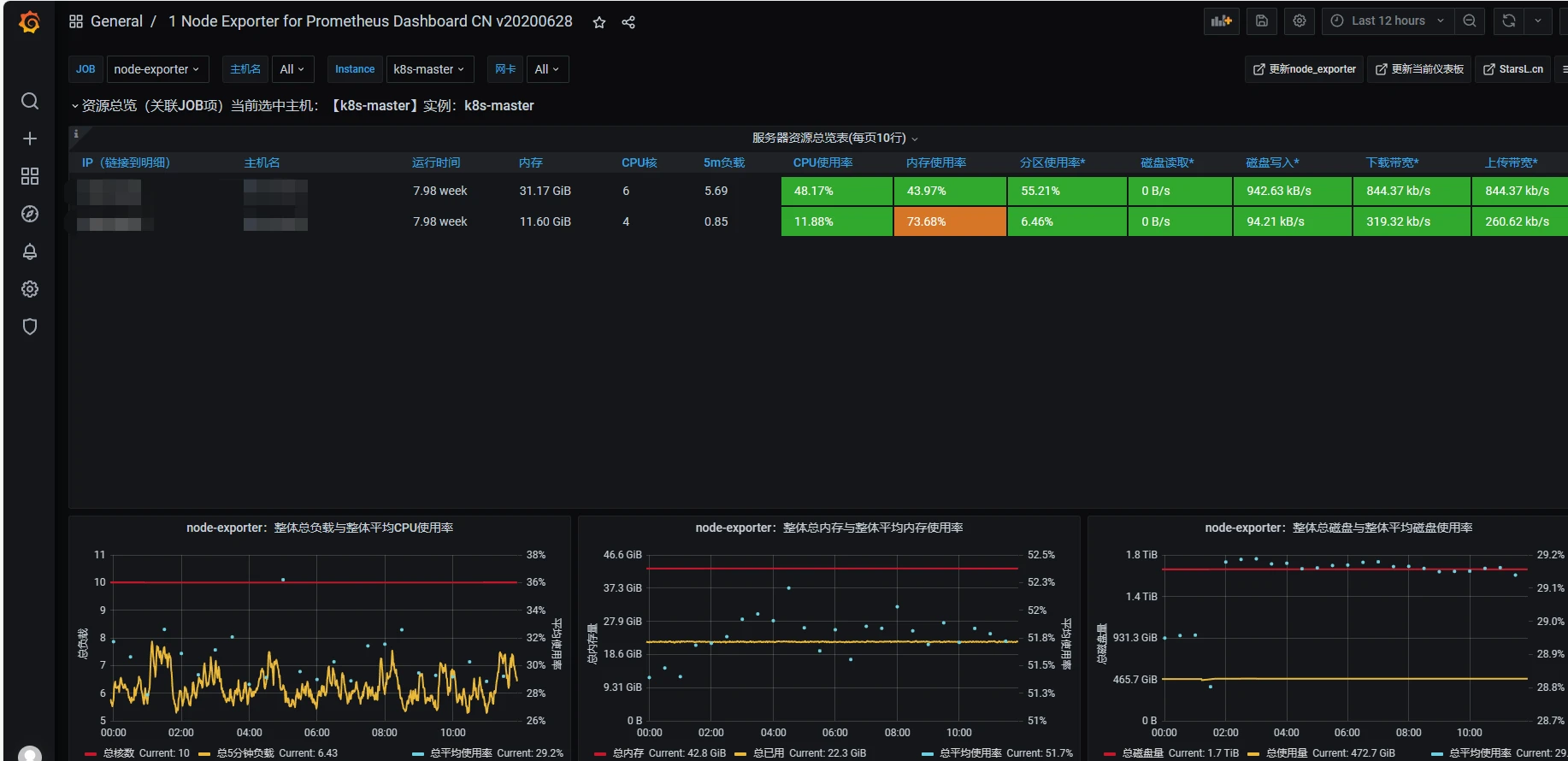Share the dashboard via share icon
Screen dimensions: 1568x761
click(x=628, y=22)
